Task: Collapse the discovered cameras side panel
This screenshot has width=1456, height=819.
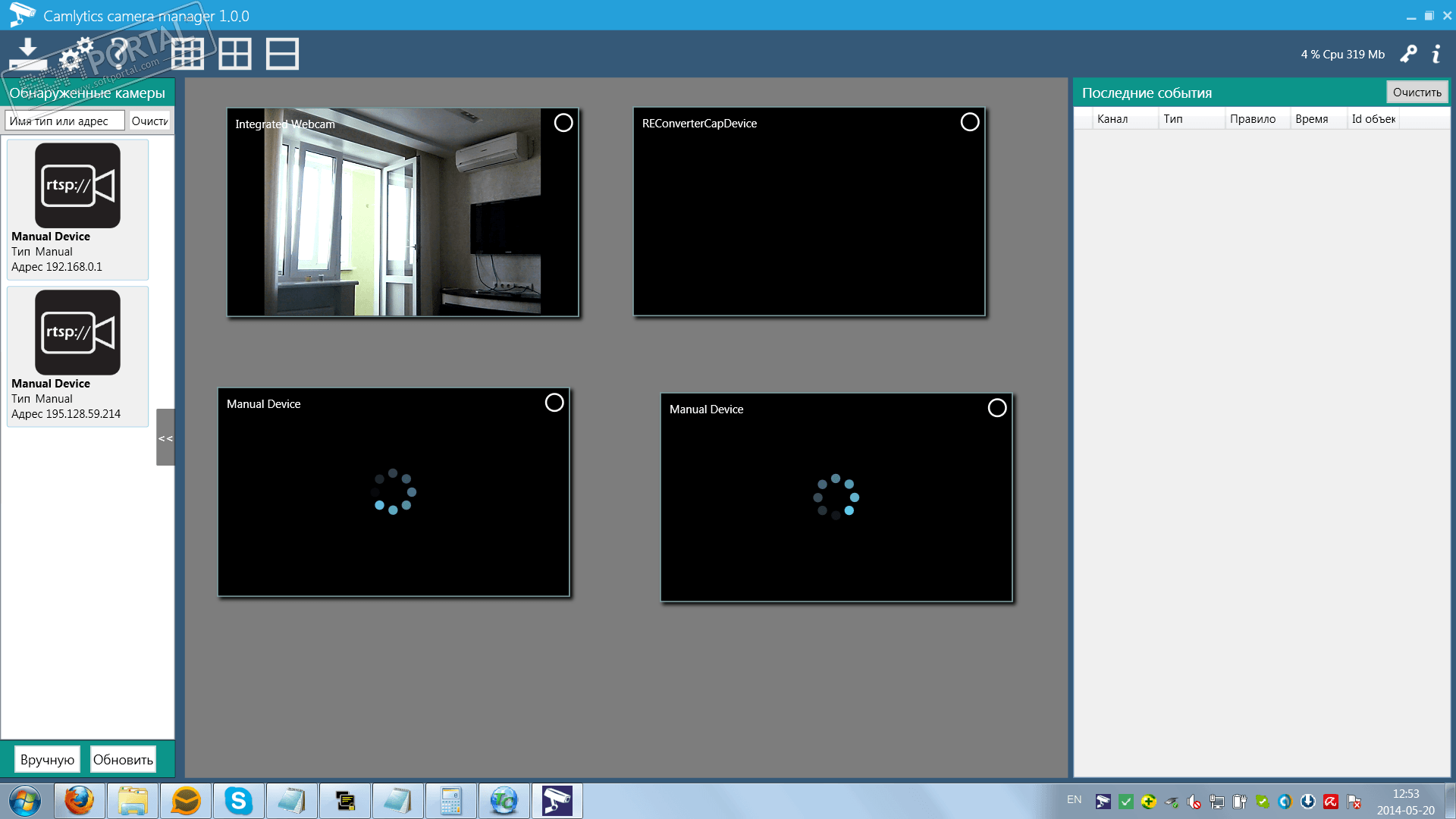Action: coord(165,438)
